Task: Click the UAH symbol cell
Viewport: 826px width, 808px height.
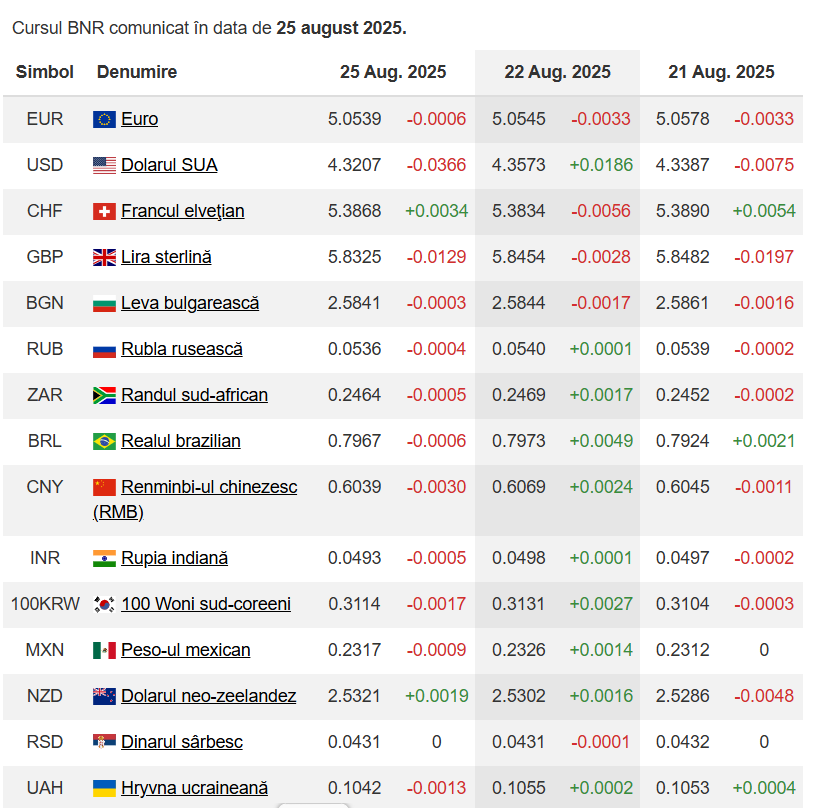Action: pos(45,787)
